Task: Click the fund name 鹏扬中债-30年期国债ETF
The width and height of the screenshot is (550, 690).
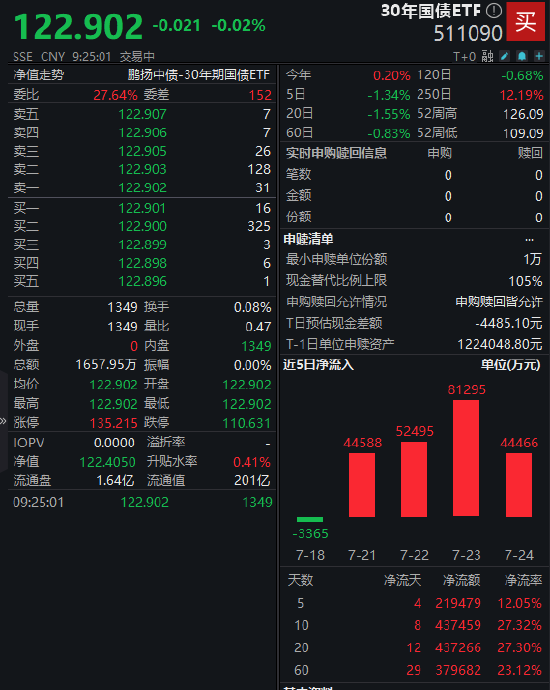Action: [198, 75]
